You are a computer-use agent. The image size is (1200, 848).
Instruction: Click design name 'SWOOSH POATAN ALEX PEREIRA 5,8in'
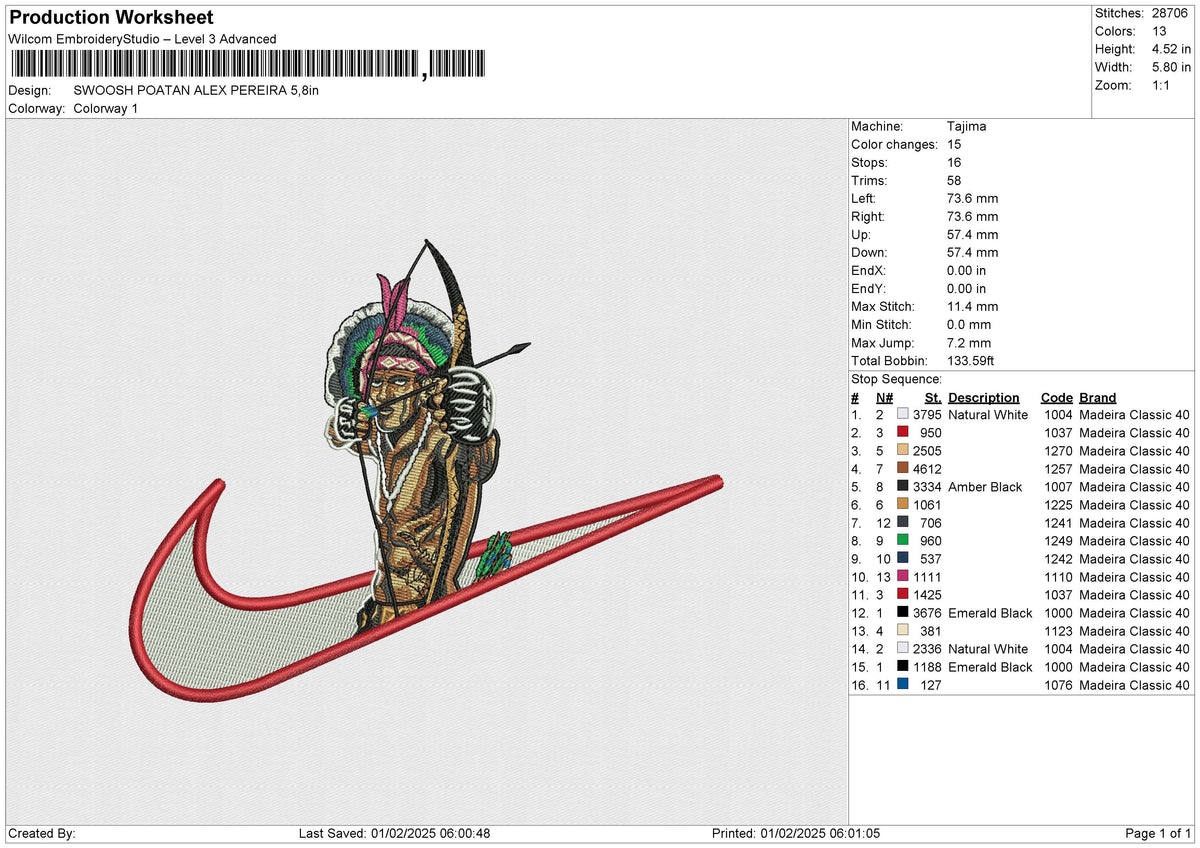(x=196, y=90)
